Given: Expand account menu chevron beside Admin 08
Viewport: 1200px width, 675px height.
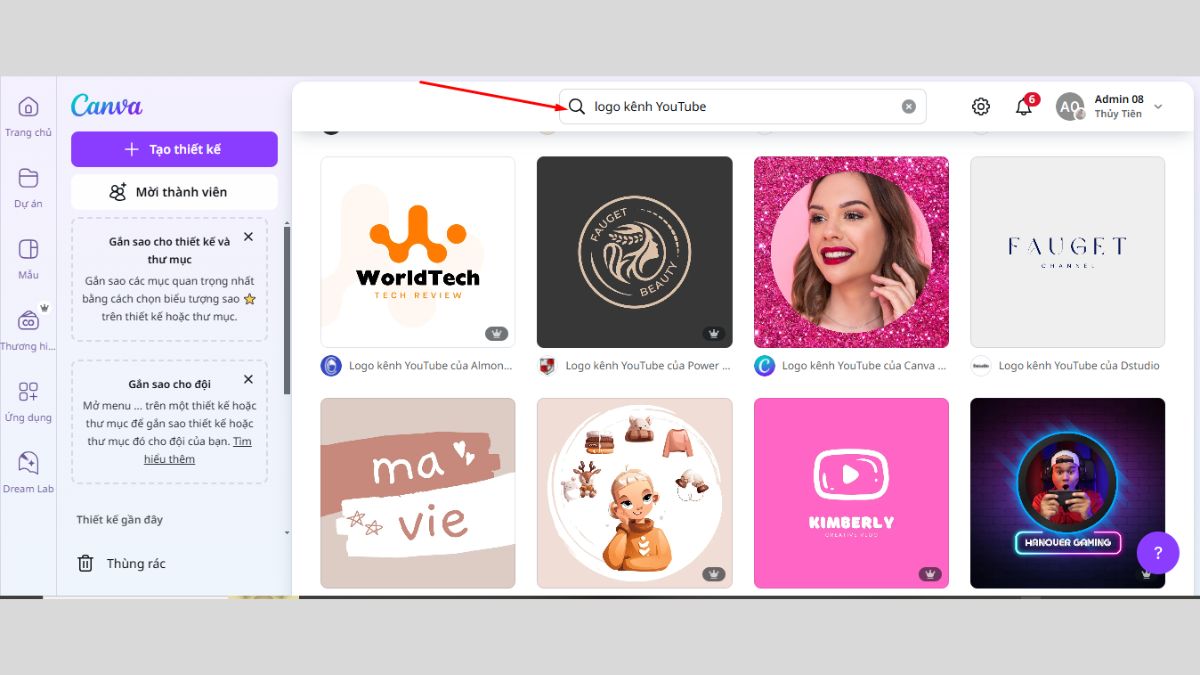Looking at the screenshot, I should pyautogui.click(x=1158, y=106).
